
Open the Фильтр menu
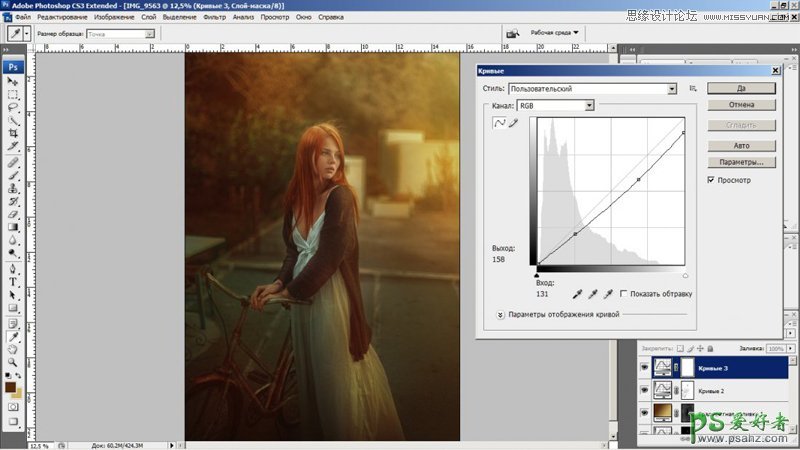coord(214,17)
